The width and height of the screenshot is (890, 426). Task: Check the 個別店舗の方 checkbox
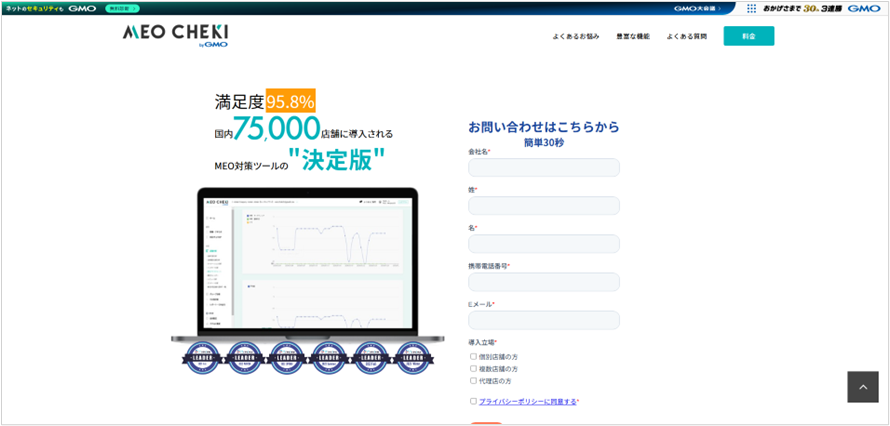coord(473,357)
